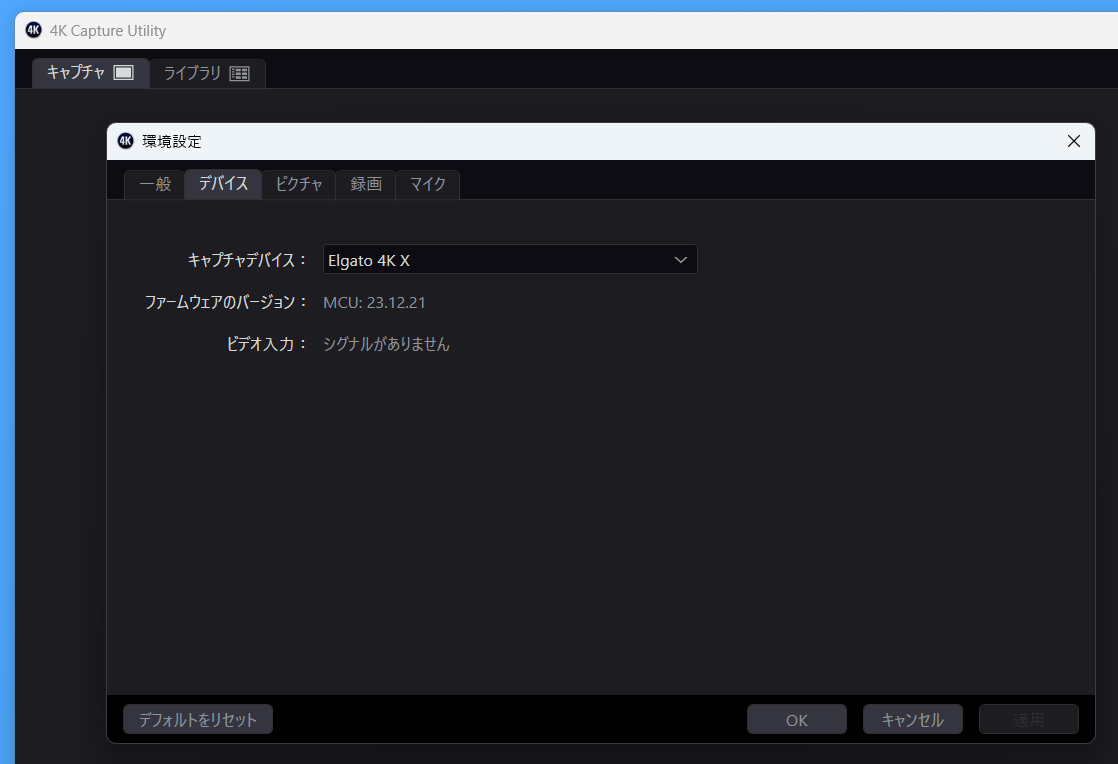The width and height of the screenshot is (1118, 764).
Task: Confirm settings with OK button
Action: (796, 720)
